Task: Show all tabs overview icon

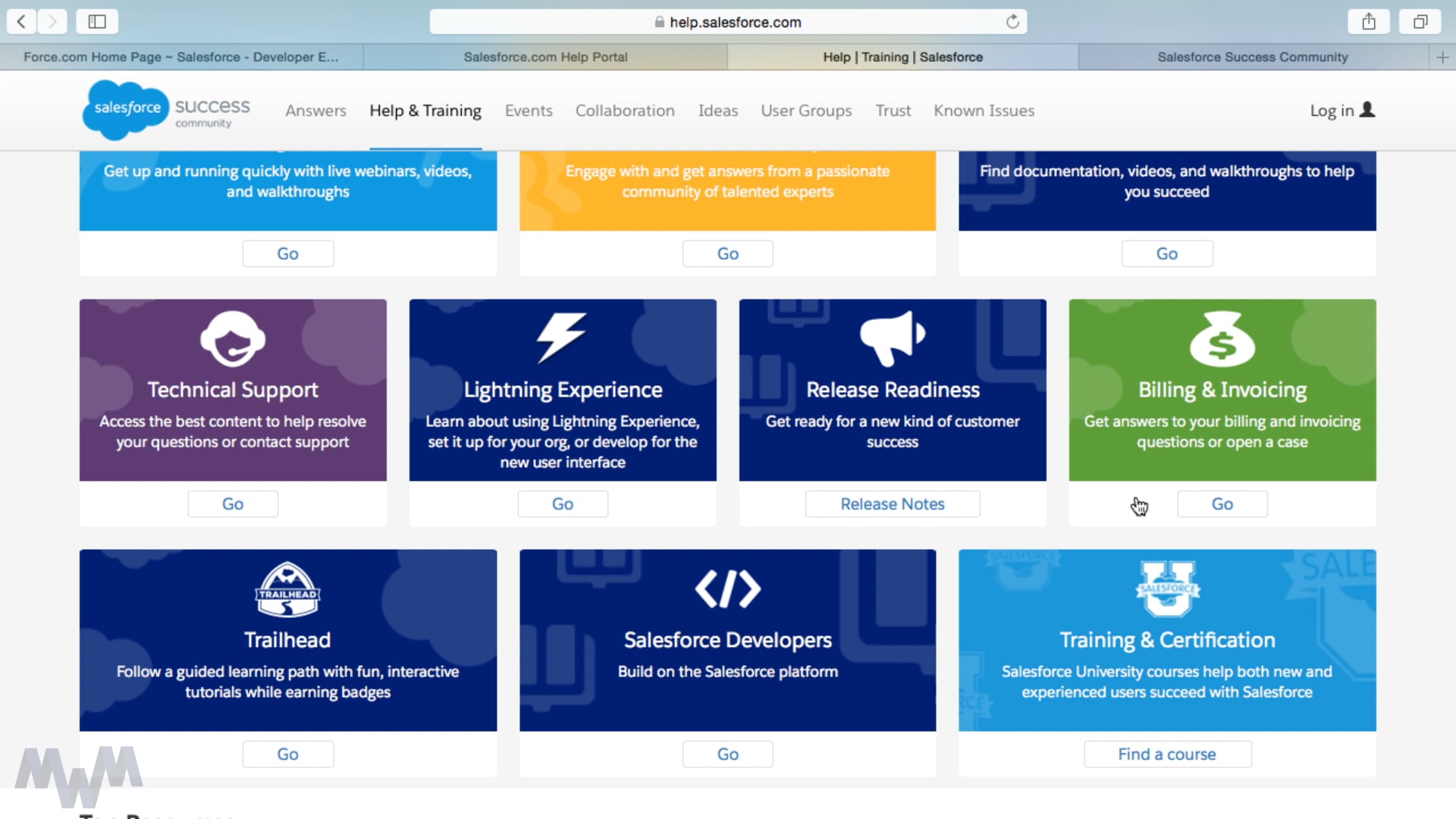Action: (x=1420, y=21)
